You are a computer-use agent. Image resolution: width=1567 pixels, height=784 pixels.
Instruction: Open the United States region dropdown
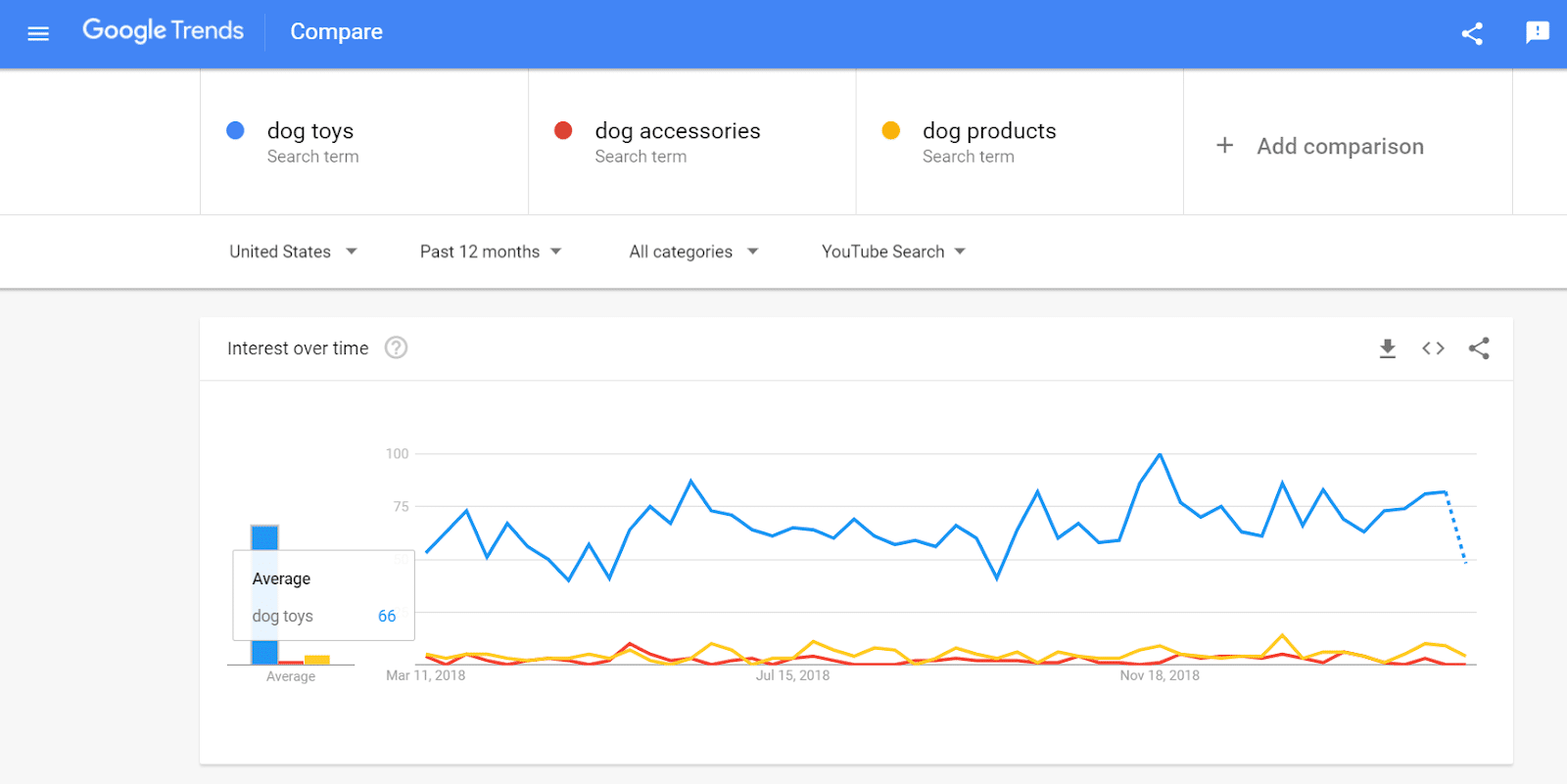tap(292, 252)
